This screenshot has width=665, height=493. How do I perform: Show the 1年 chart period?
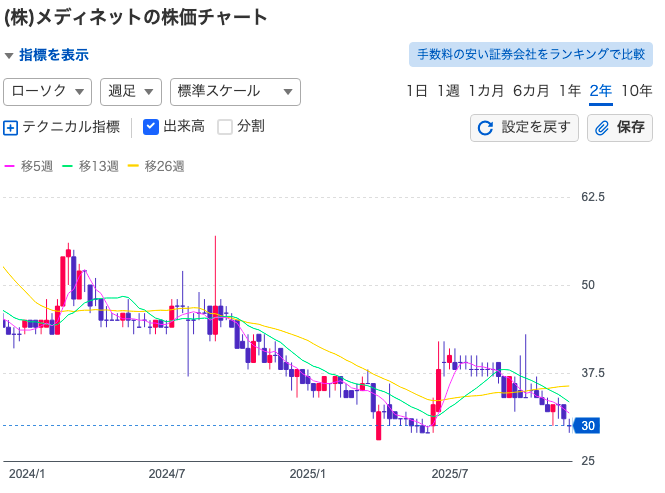tap(570, 91)
